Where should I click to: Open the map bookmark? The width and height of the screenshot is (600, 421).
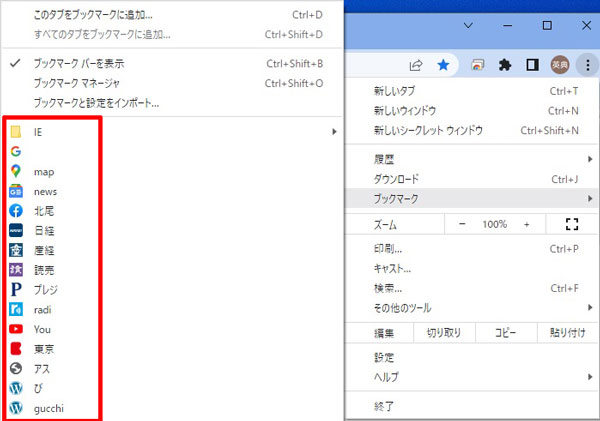tap(171, 171)
